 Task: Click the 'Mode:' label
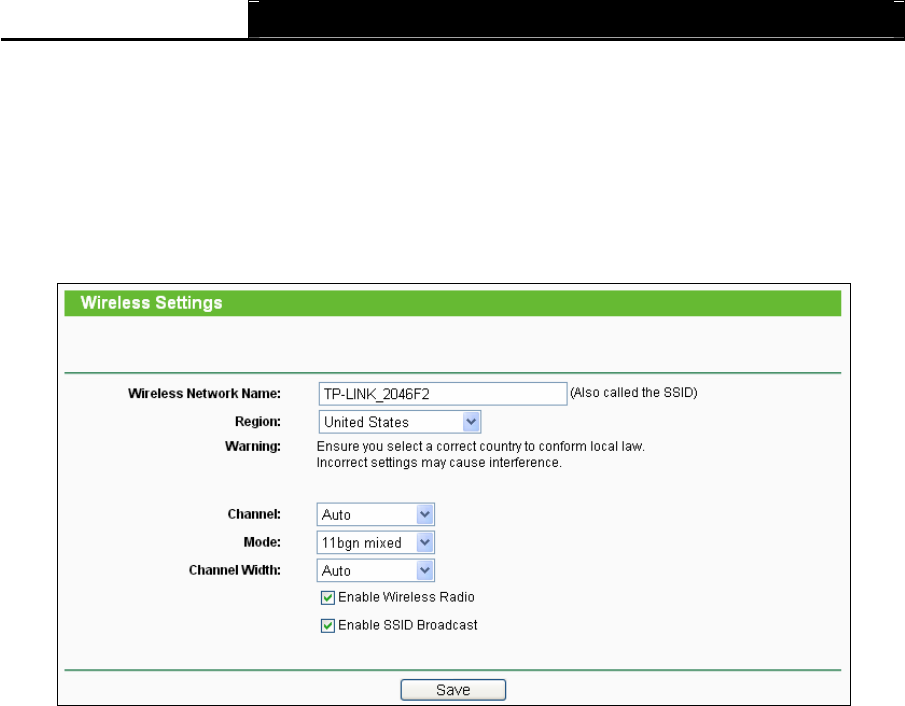pyautogui.click(x=262, y=542)
